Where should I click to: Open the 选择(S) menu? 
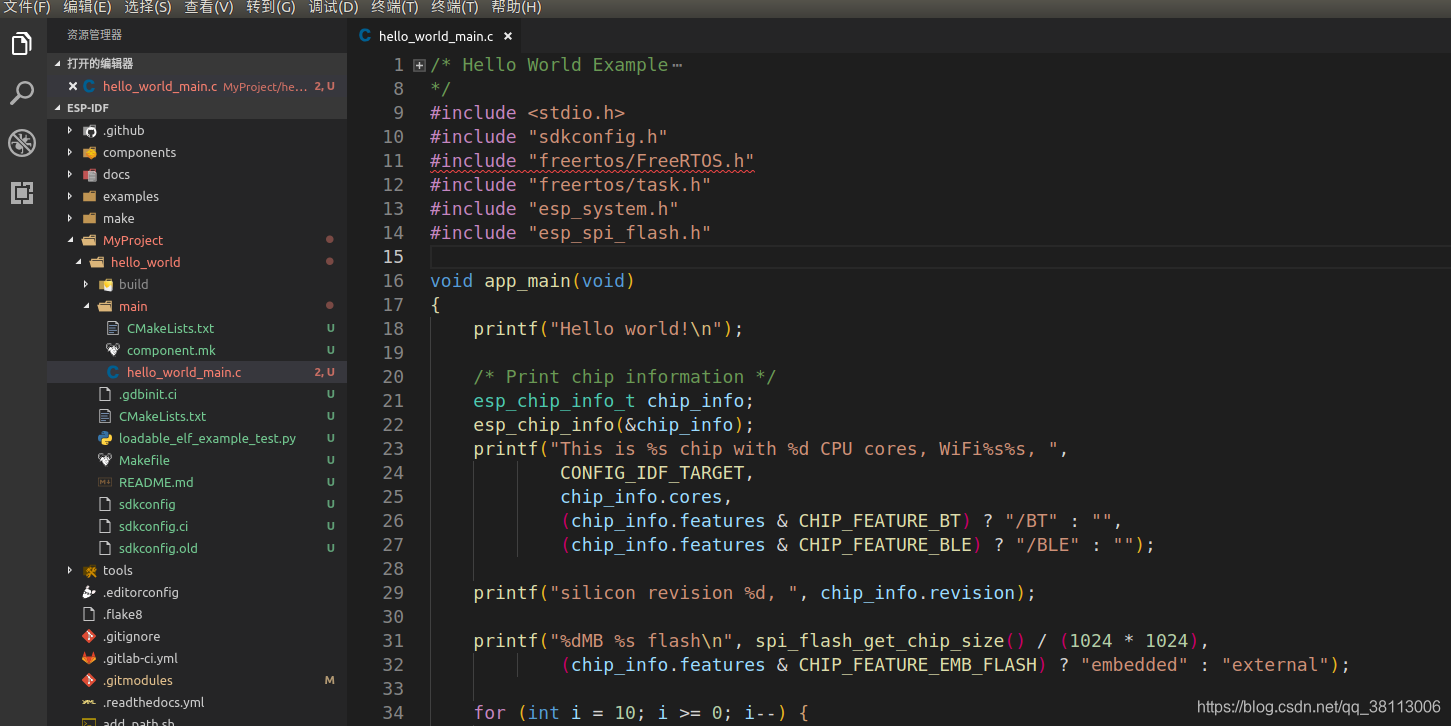point(148,7)
